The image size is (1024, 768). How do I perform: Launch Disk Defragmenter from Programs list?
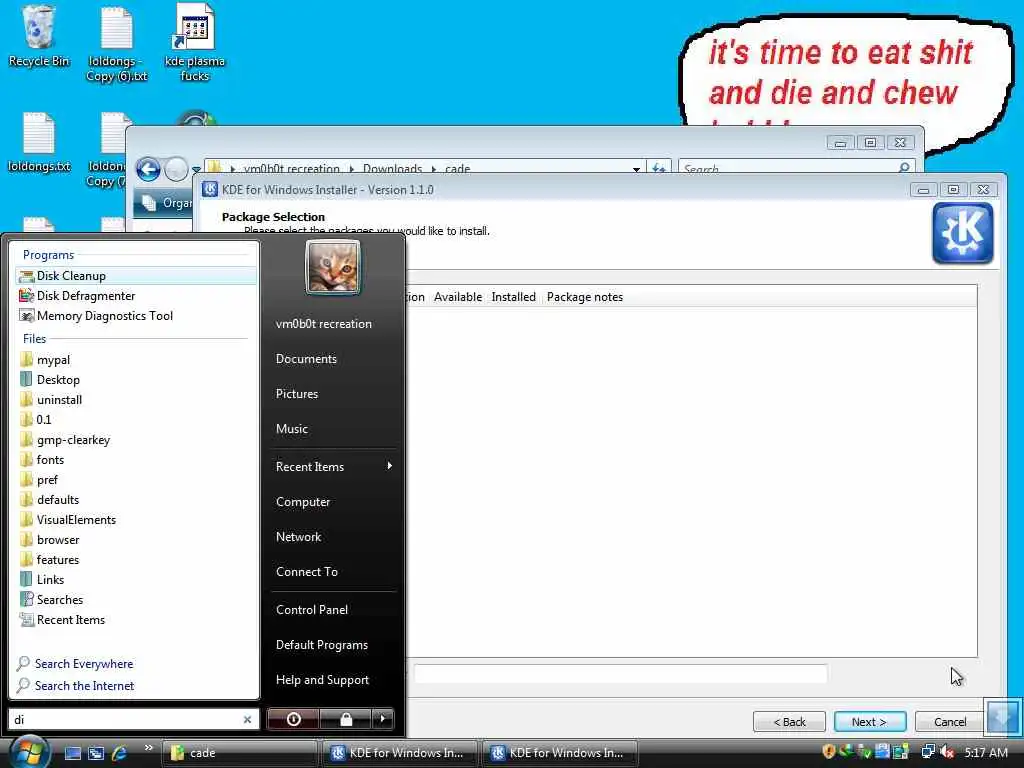point(135,296)
